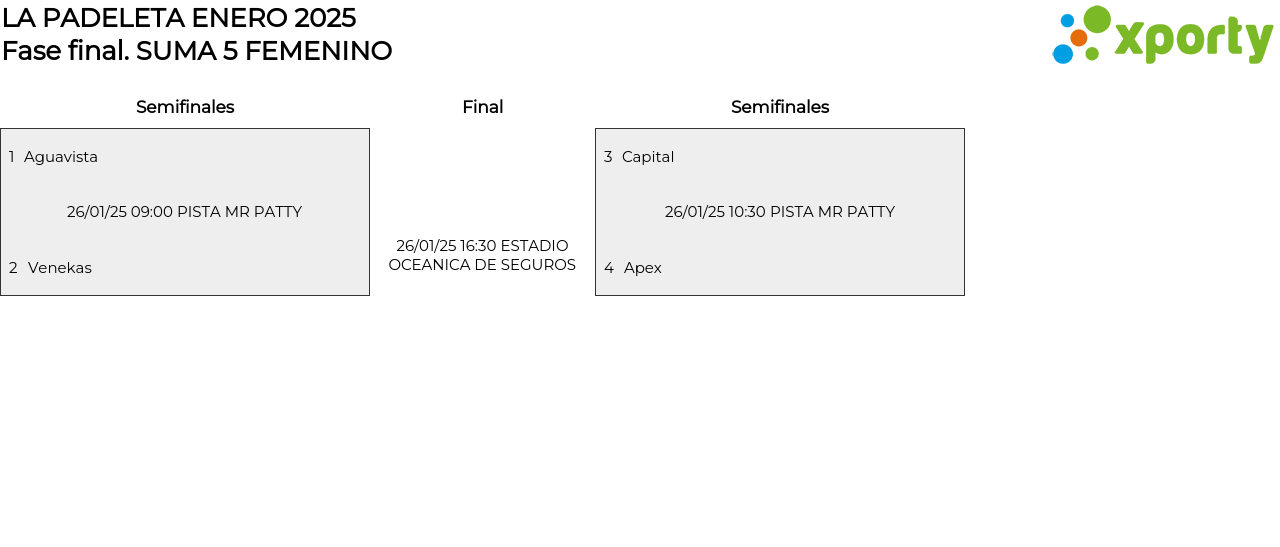Click the orange dot in xporty logo

pos(1078,38)
